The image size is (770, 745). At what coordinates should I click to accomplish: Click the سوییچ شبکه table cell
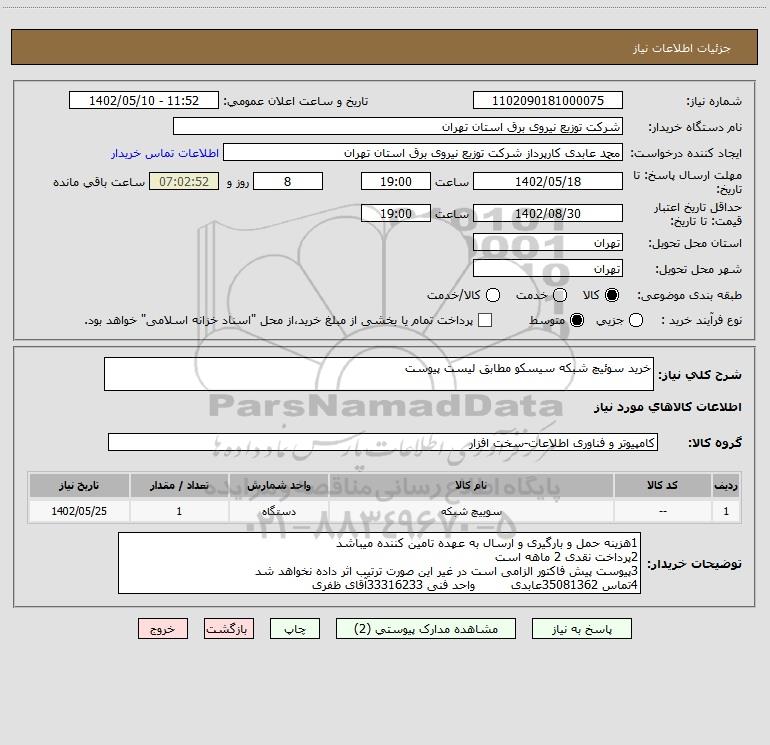point(470,512)
